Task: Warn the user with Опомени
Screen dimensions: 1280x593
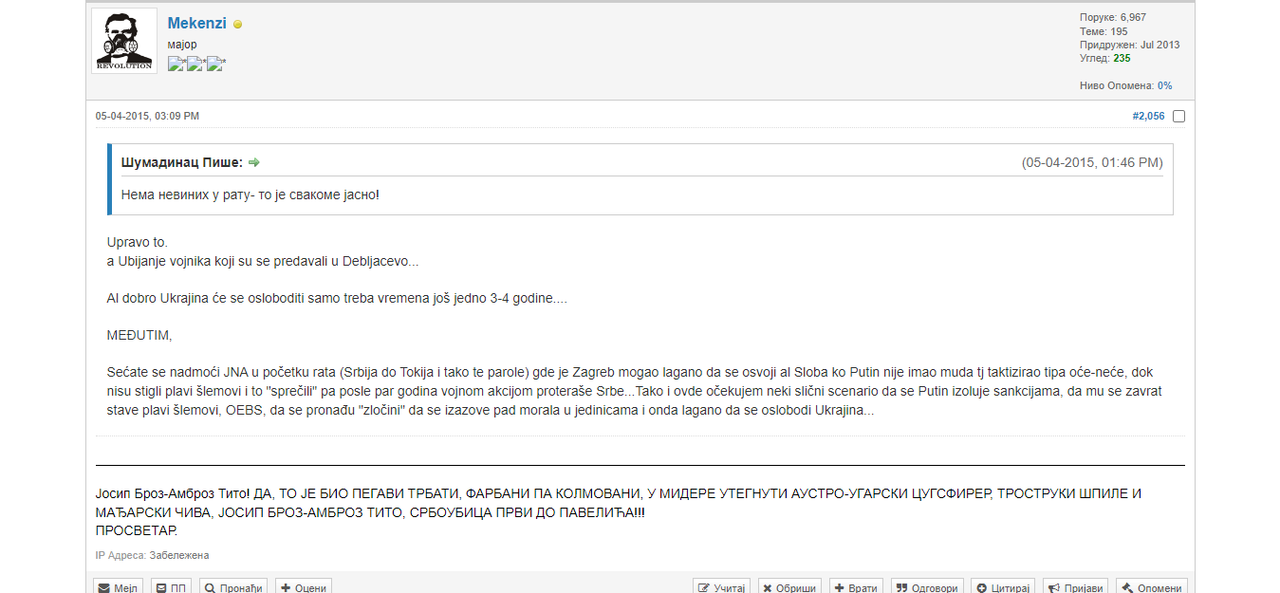Action: [x=1152, y=588]
